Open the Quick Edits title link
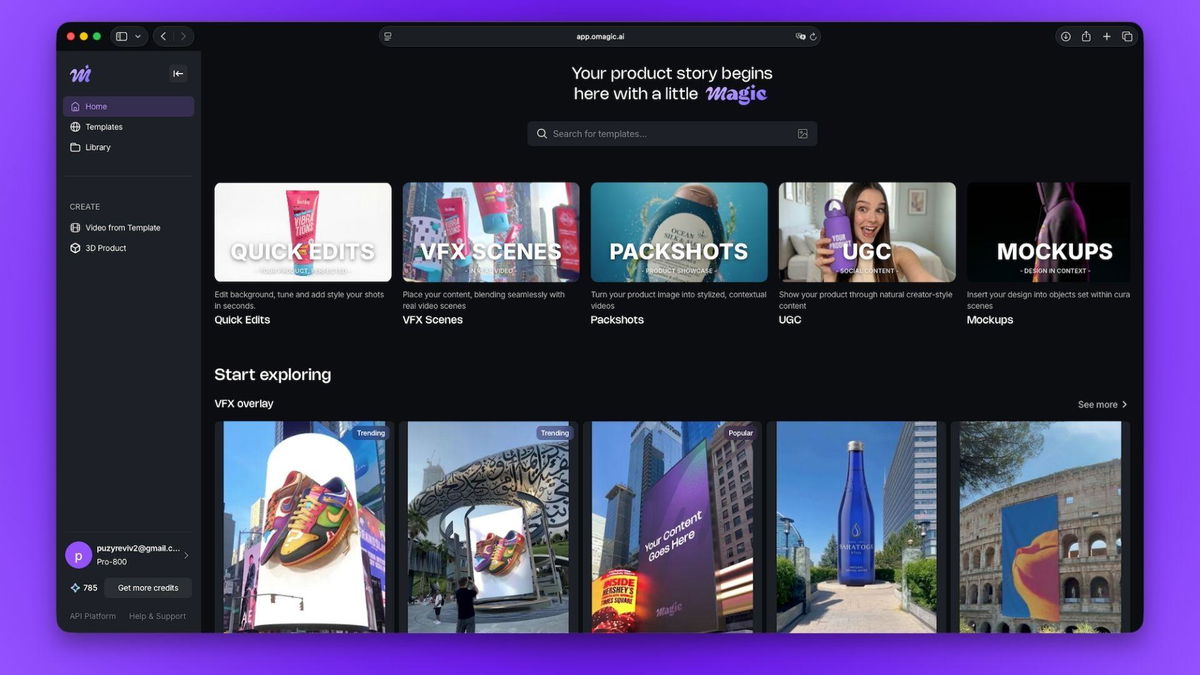Screen dimensions: 1200x675 [x=242, y=320]
